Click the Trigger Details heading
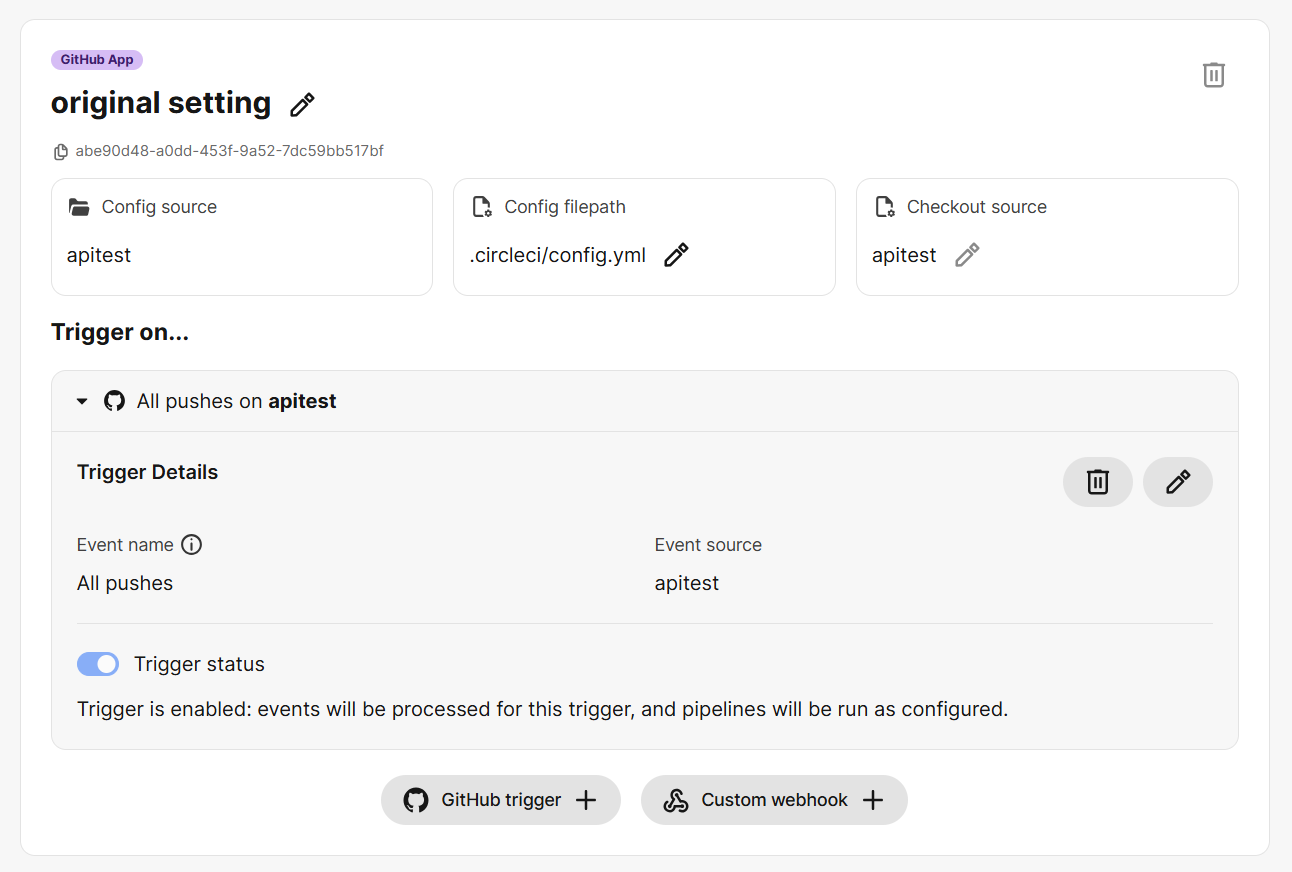 coord(147,472)
